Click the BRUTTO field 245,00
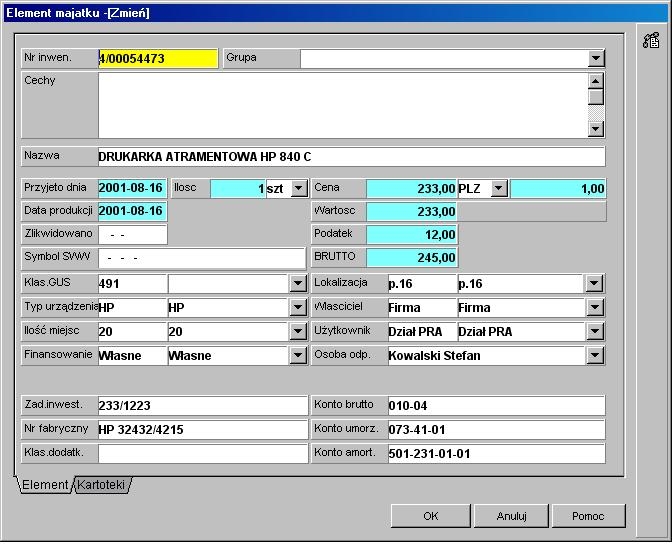Screen dimensions: 672x547 (x=411, y=258)
